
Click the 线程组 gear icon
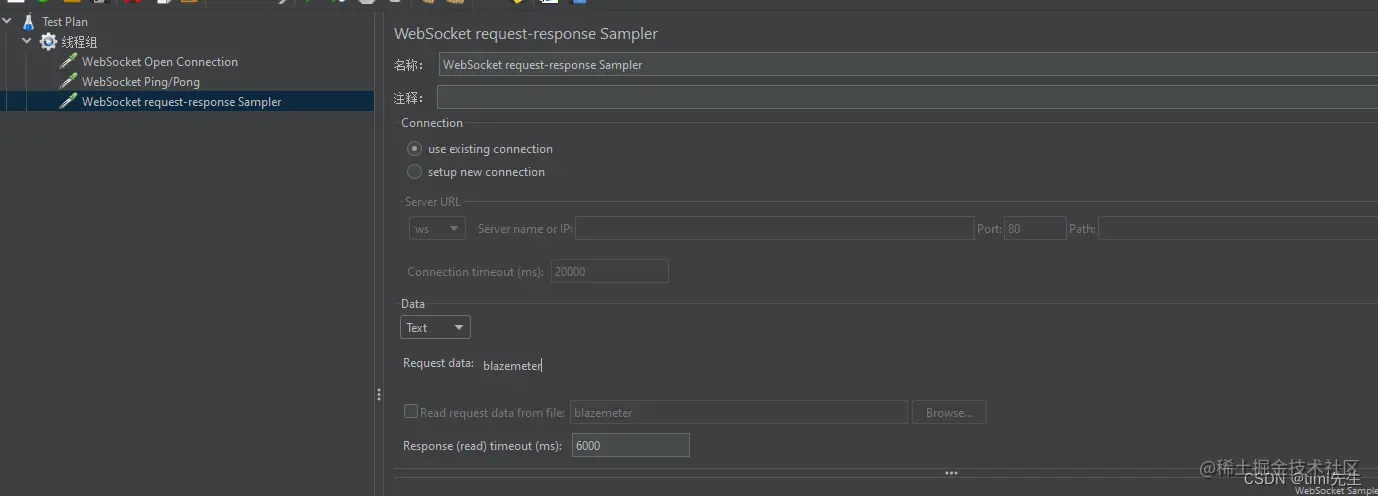[x=48, y=42]
